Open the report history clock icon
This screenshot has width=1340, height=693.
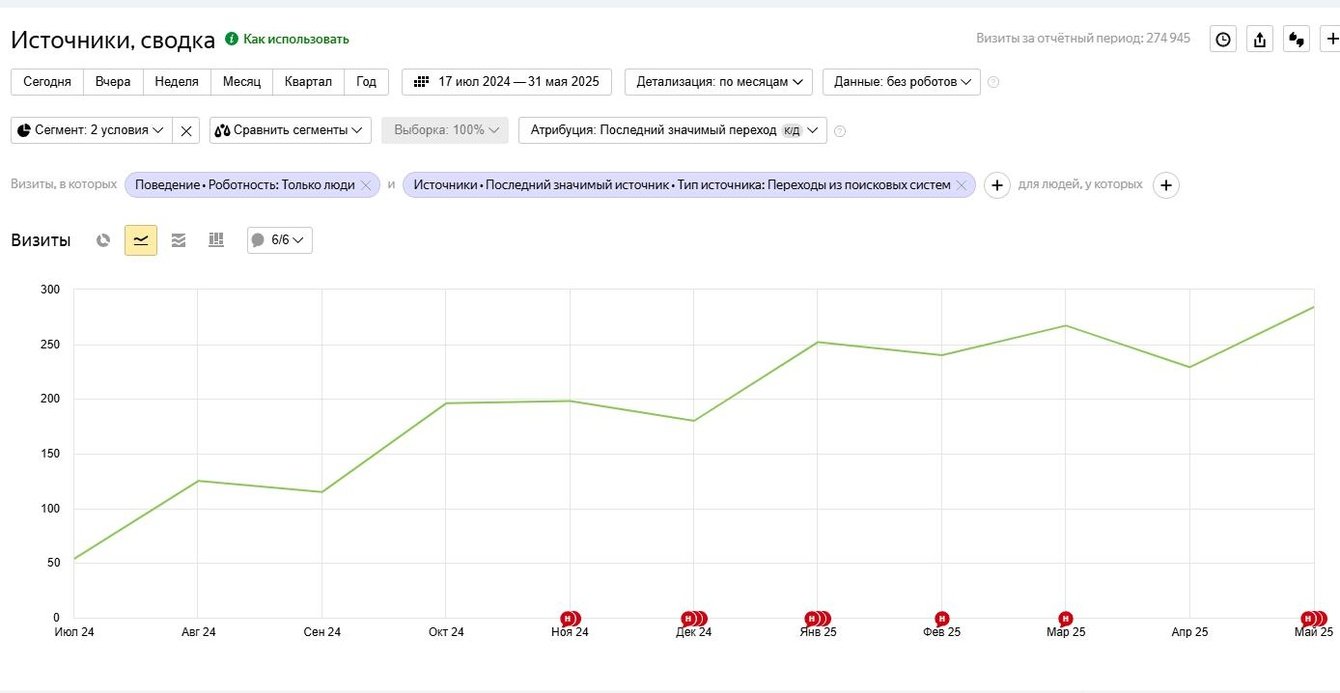(1223, 39)
